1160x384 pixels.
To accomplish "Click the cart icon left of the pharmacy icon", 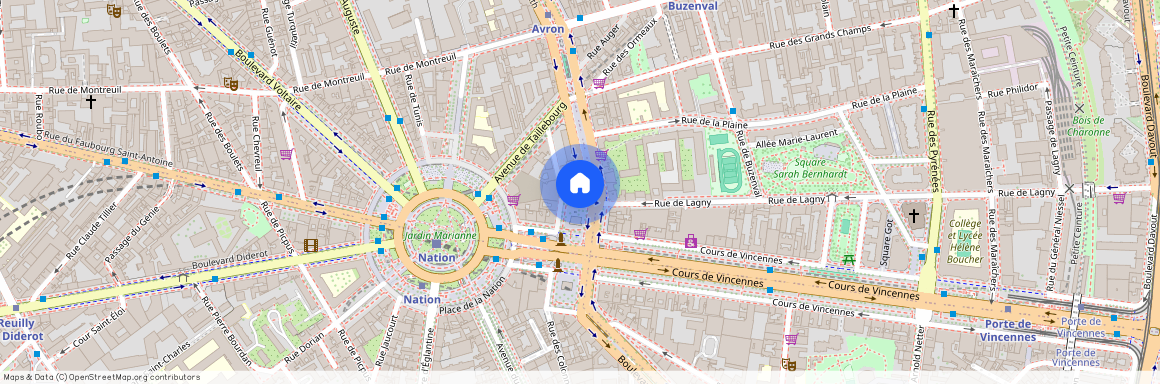I will 641,234.
